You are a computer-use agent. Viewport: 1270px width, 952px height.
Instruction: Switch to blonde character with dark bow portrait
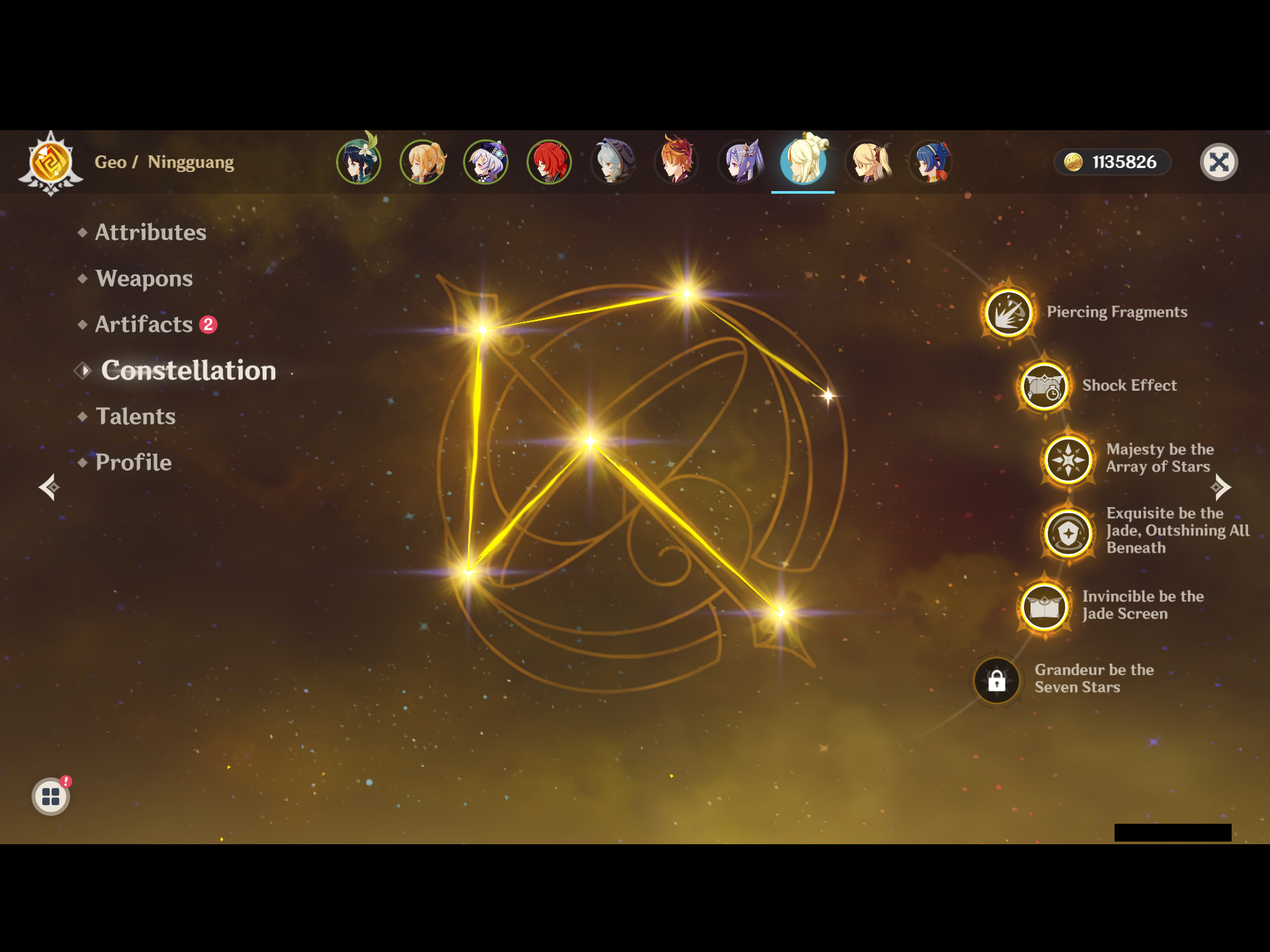click(868, 161)
